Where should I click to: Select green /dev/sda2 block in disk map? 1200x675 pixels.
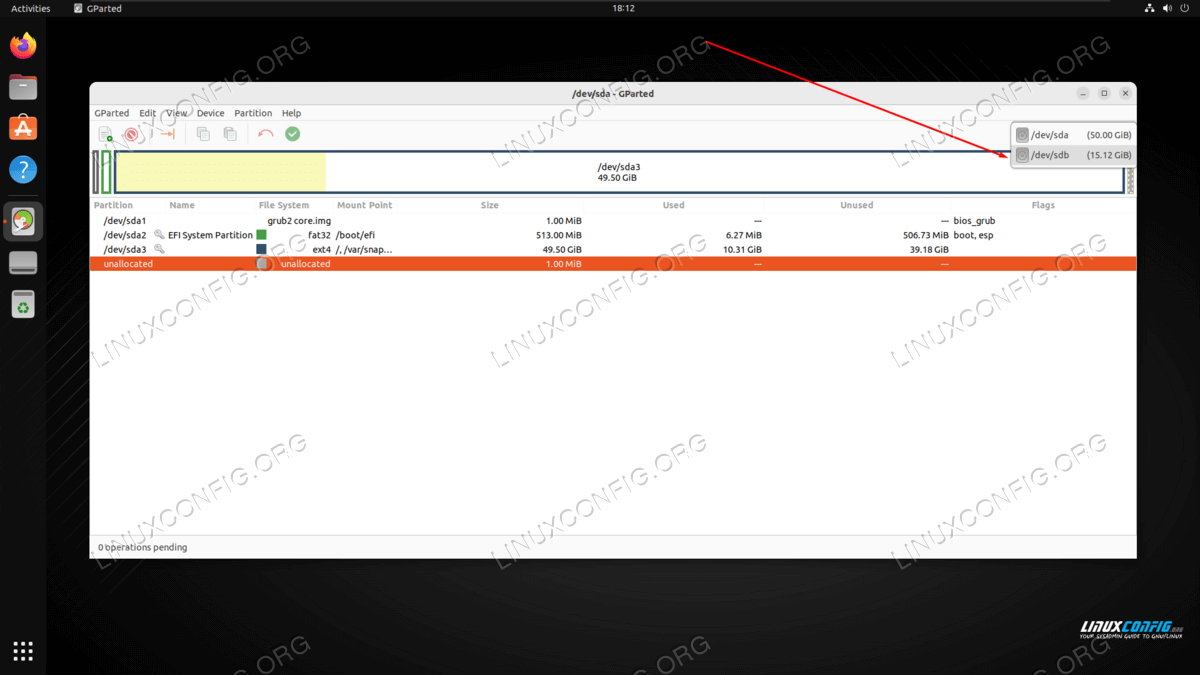[x=106, y=172]
